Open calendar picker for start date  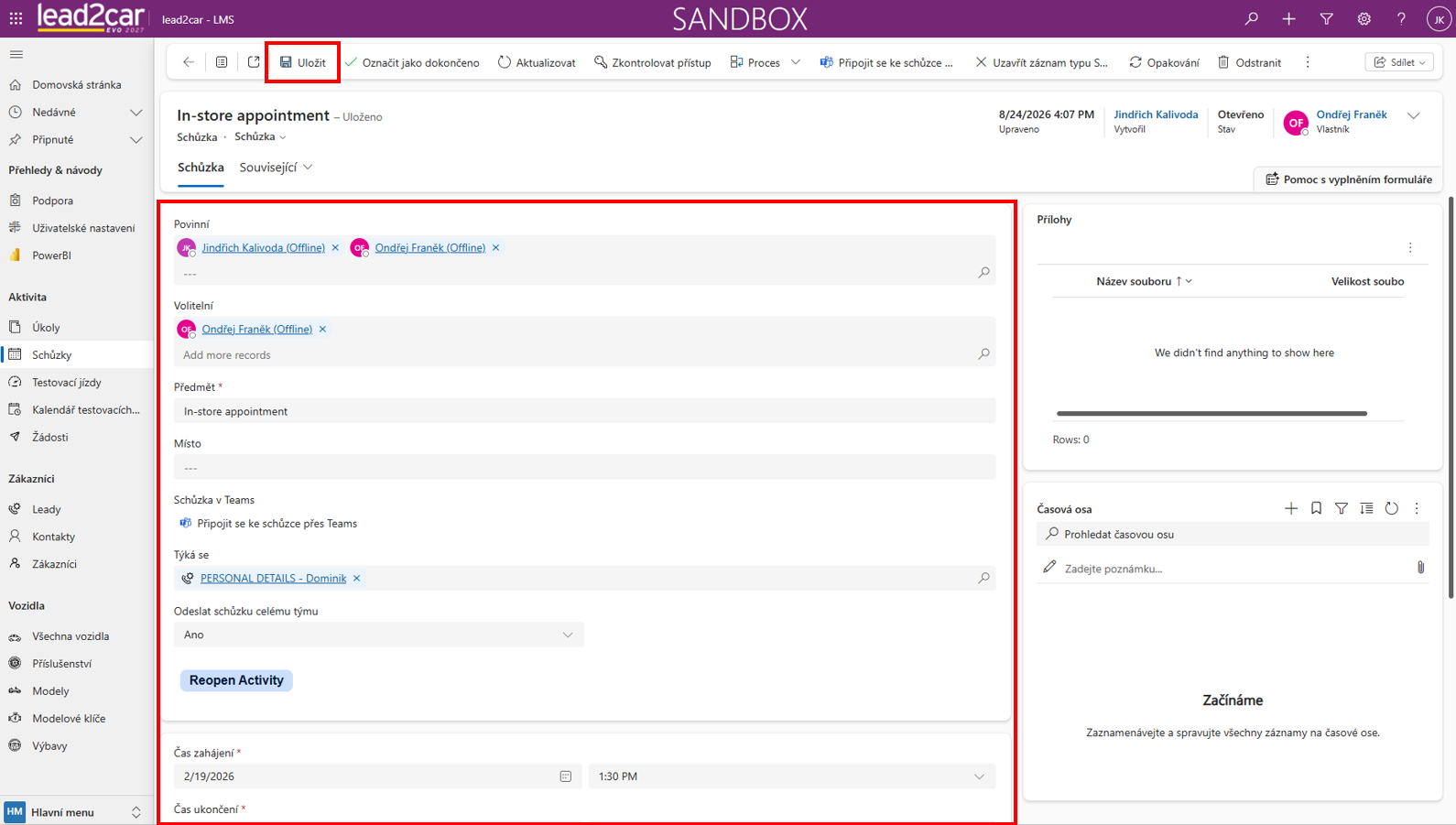566,776
